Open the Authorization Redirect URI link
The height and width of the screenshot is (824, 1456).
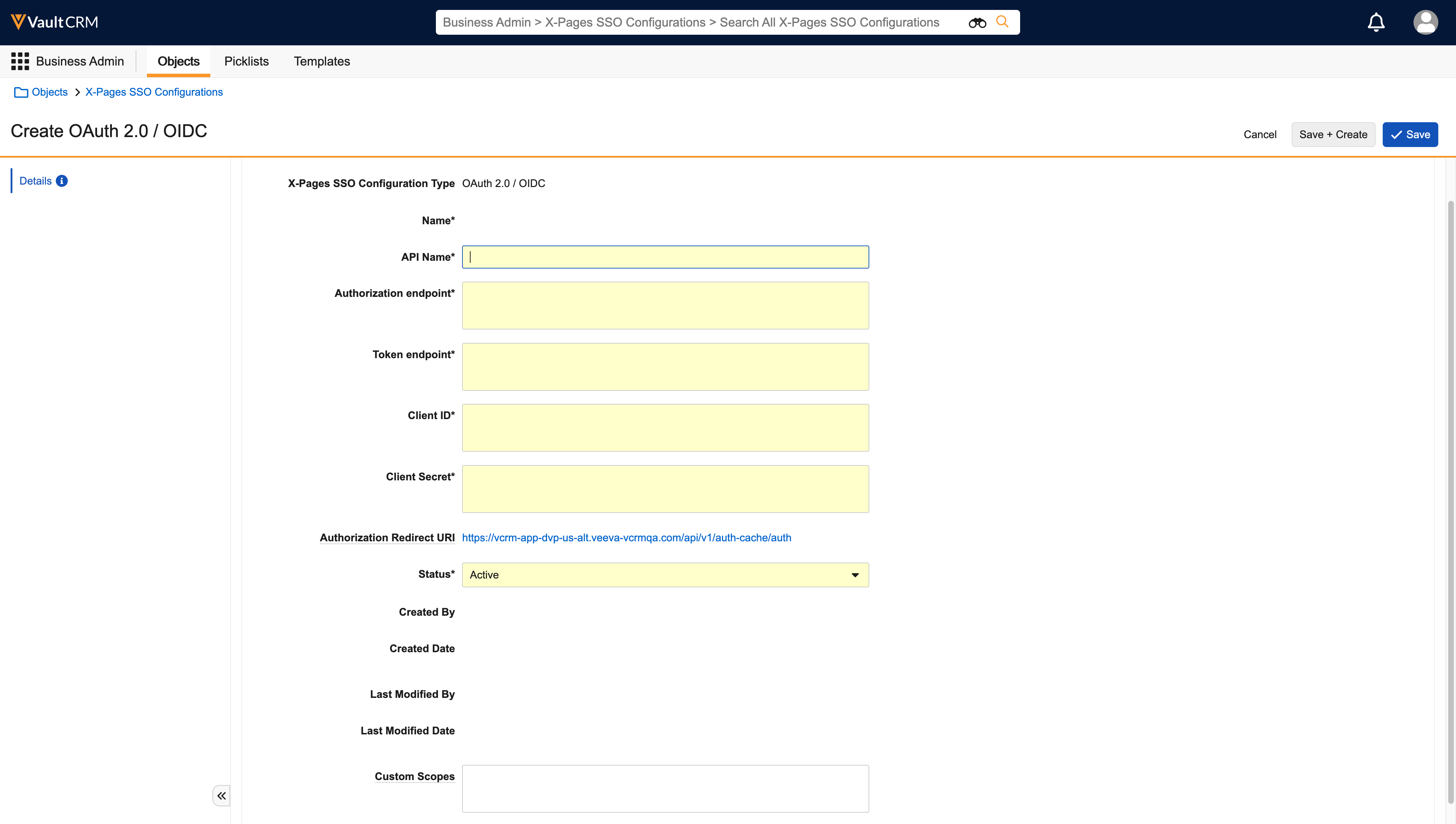click(626, 538)
